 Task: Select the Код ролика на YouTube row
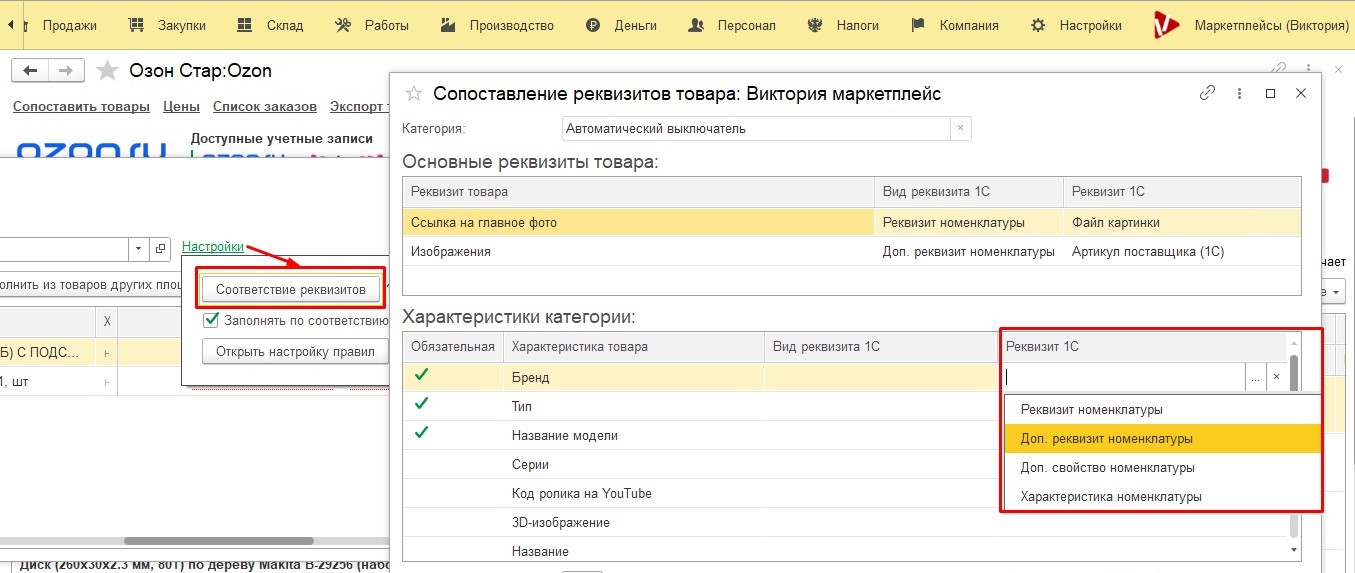[701, 493]
